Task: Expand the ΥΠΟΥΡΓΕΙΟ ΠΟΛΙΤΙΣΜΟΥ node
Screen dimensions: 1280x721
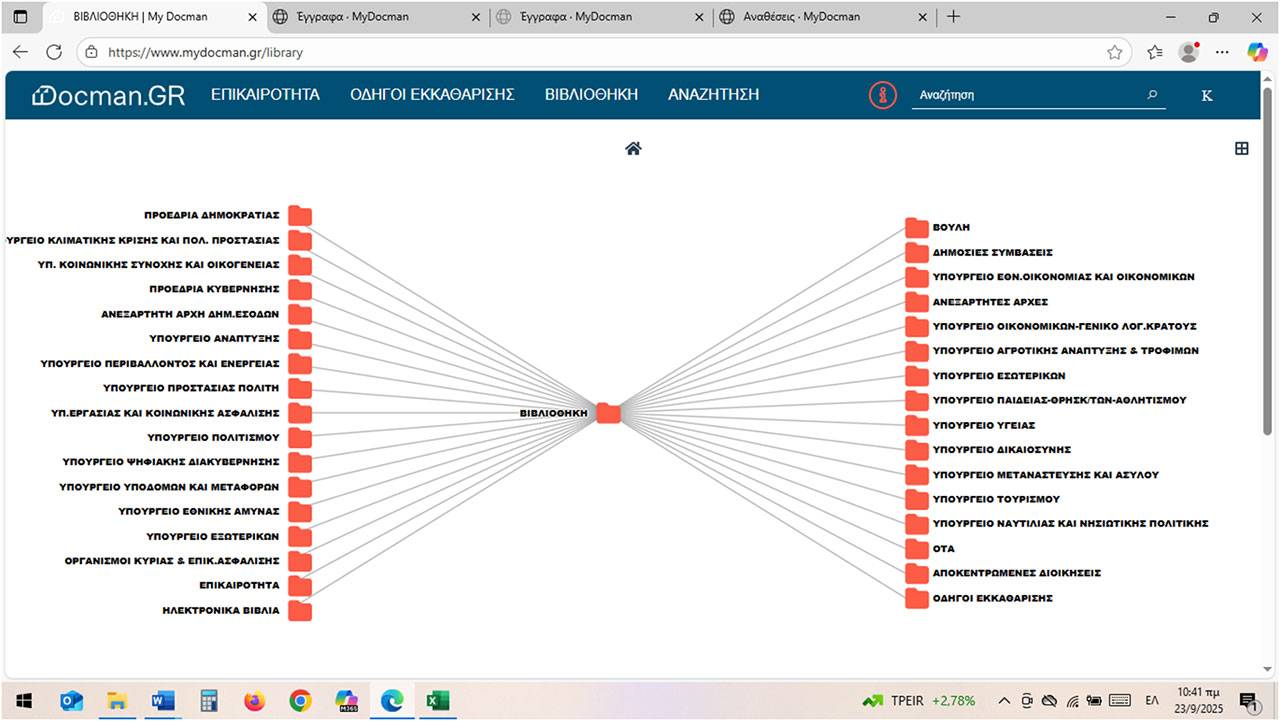Action: click(x=300, y=437)
